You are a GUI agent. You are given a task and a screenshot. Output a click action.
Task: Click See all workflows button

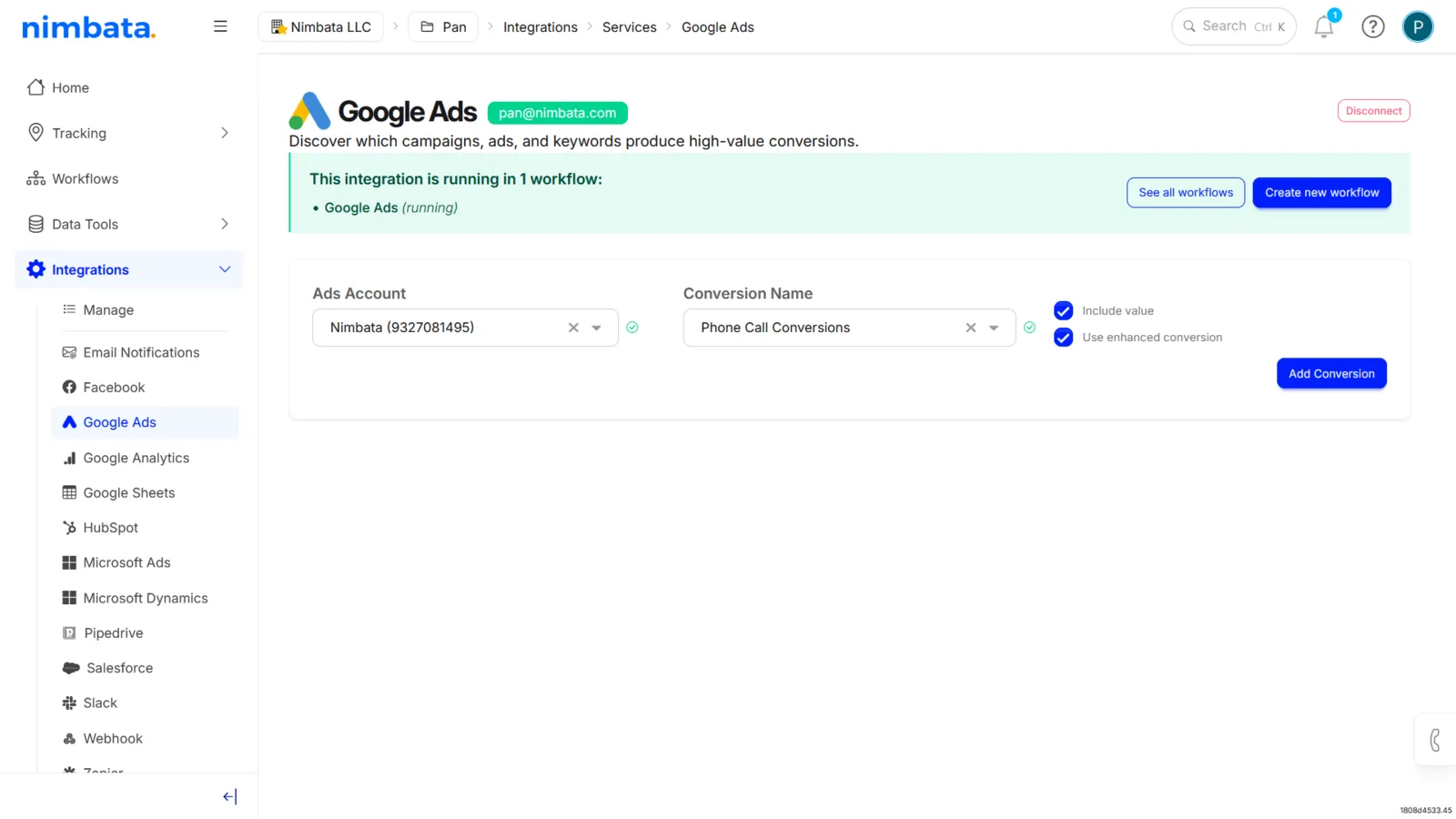(x=1186, y=193)
